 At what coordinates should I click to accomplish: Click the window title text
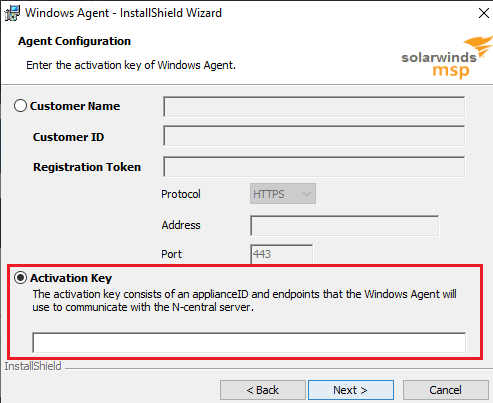pos(123,13)
